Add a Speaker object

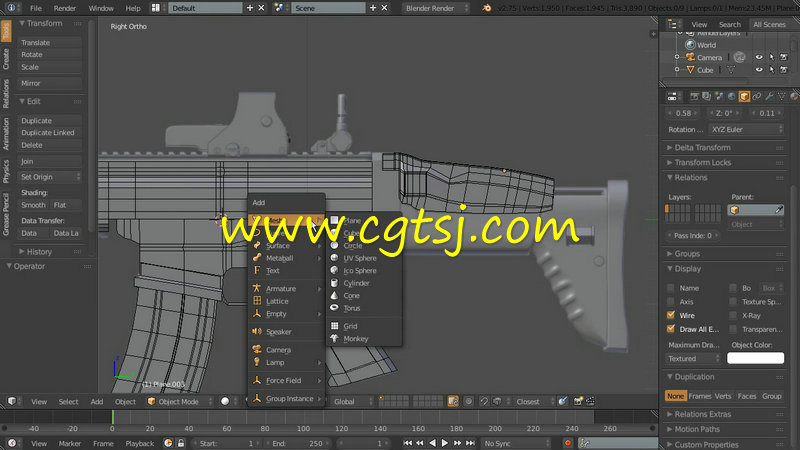[x=286, y=332]
